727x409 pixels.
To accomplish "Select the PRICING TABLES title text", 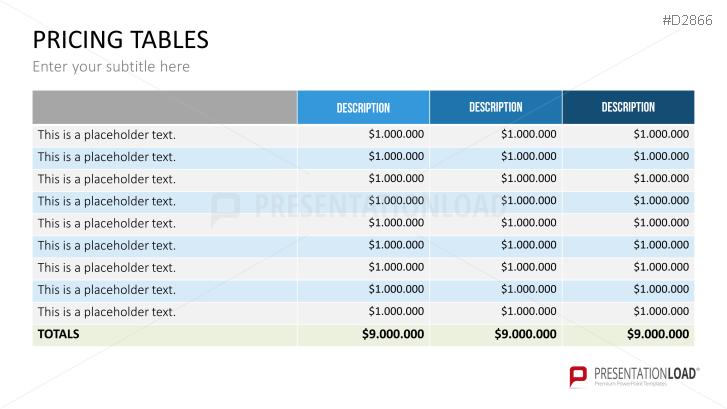I will point(121,40).
